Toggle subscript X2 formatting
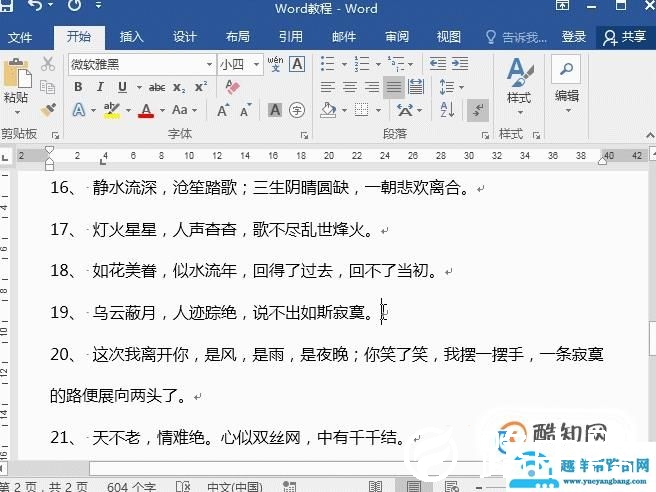The height and width of the screenshot is (492, 656). point(179,87)
